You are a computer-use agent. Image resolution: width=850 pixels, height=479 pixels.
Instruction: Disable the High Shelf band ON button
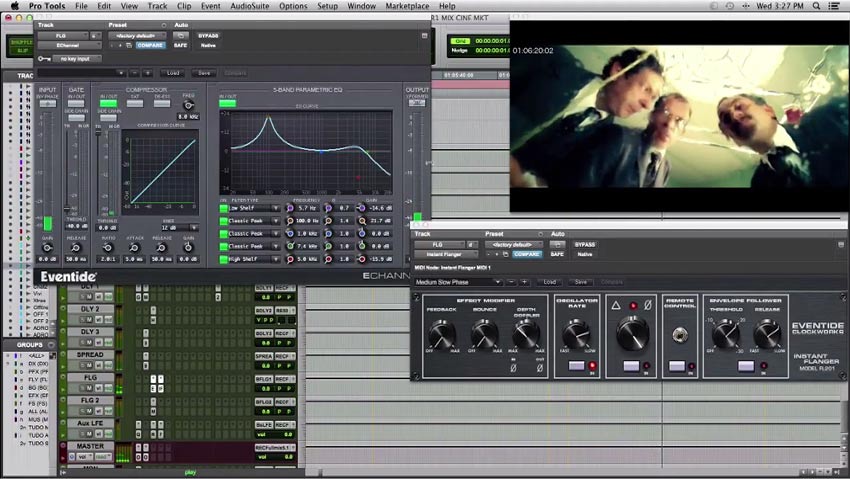point(223,260)
